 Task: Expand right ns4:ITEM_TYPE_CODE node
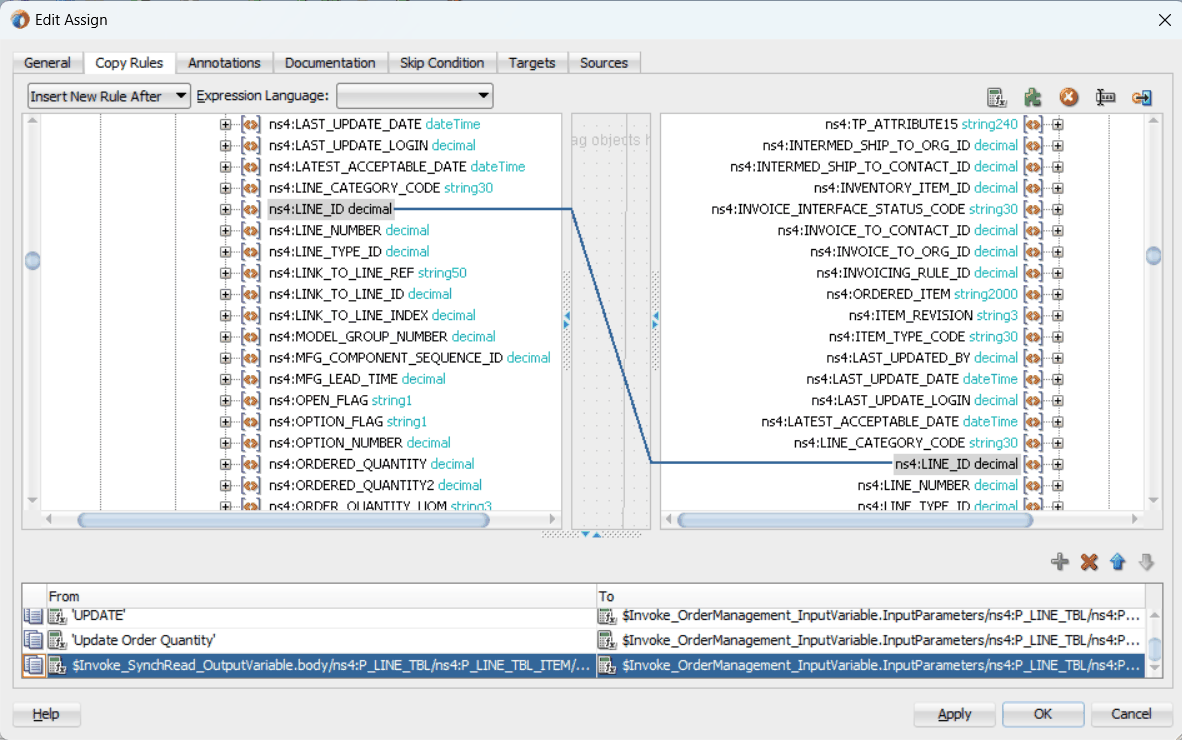point(1058,337)
